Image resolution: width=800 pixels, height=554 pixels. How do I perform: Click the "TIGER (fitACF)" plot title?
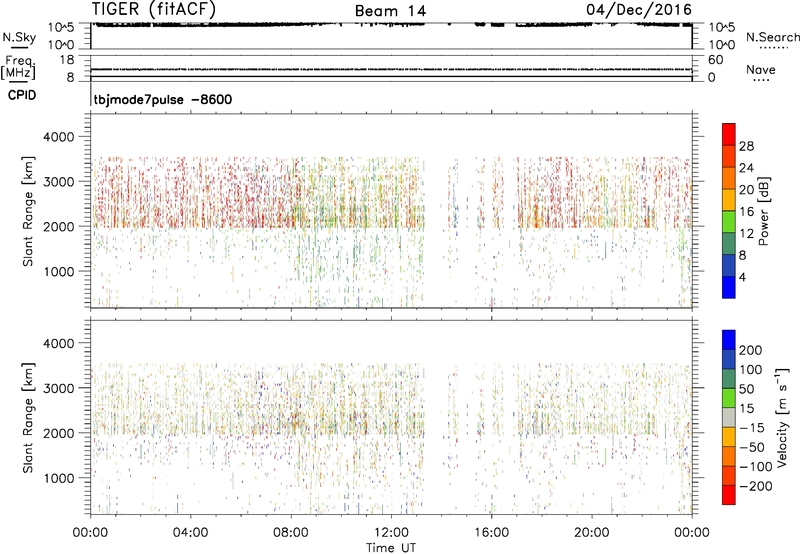(154, 9)
